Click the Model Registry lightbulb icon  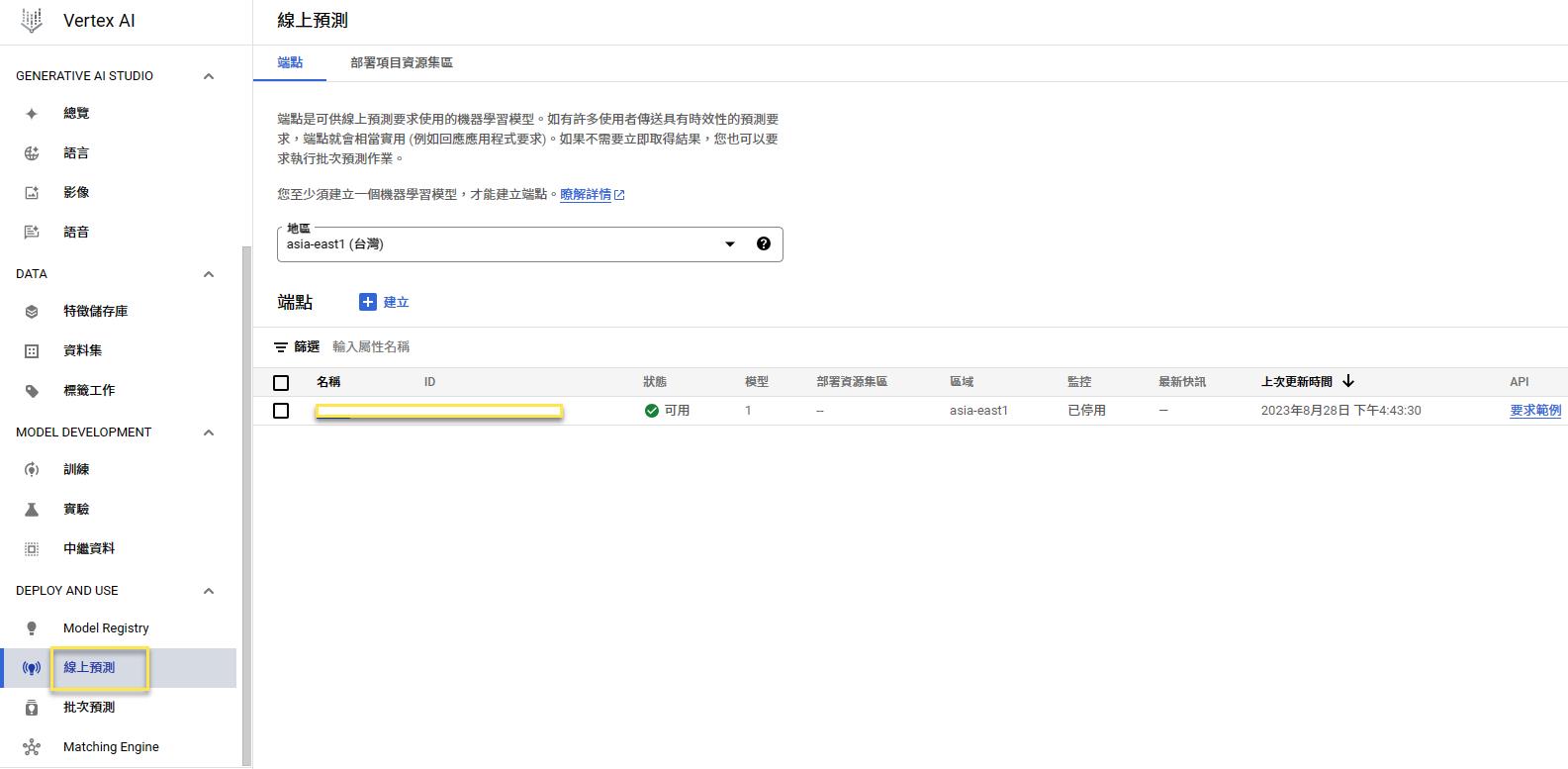click(x=32, y=628)
